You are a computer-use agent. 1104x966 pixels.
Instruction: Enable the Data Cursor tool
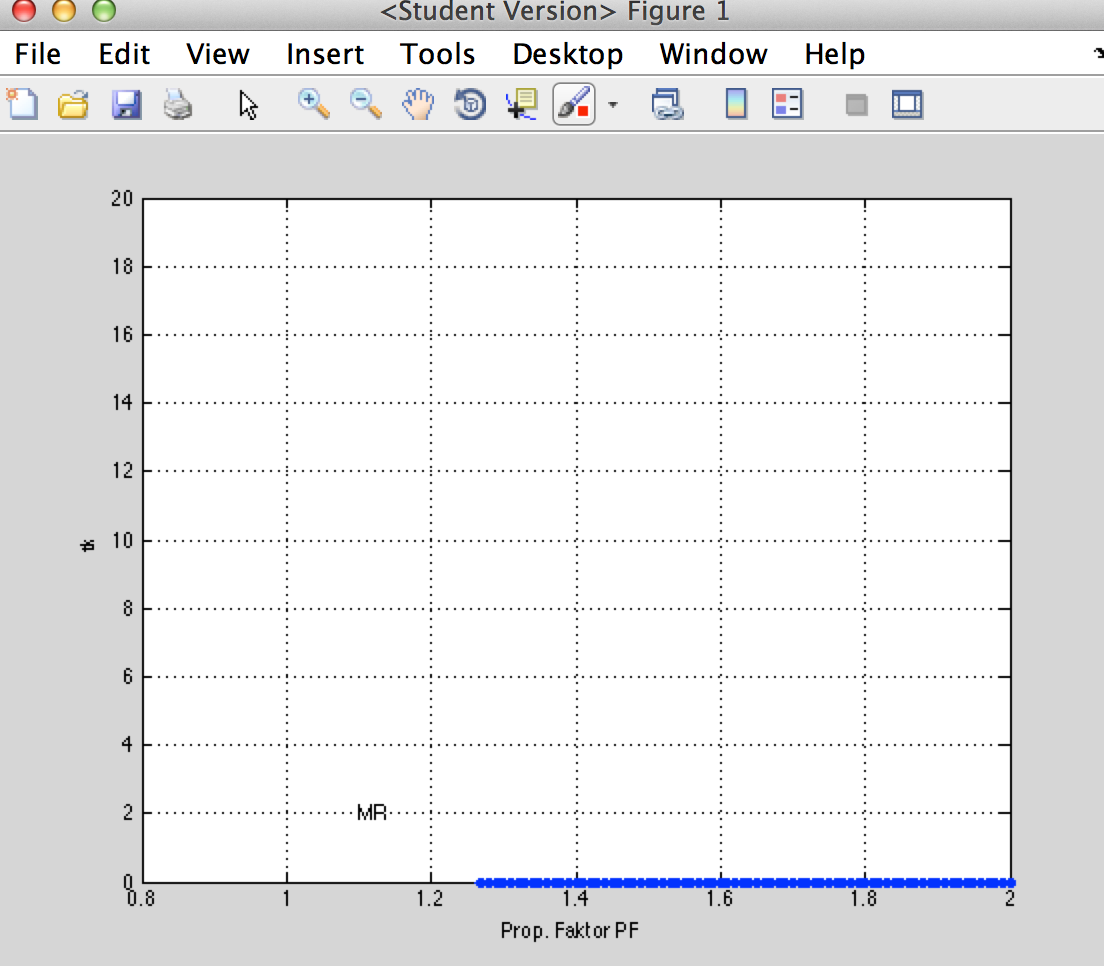[x=522, y=104]
